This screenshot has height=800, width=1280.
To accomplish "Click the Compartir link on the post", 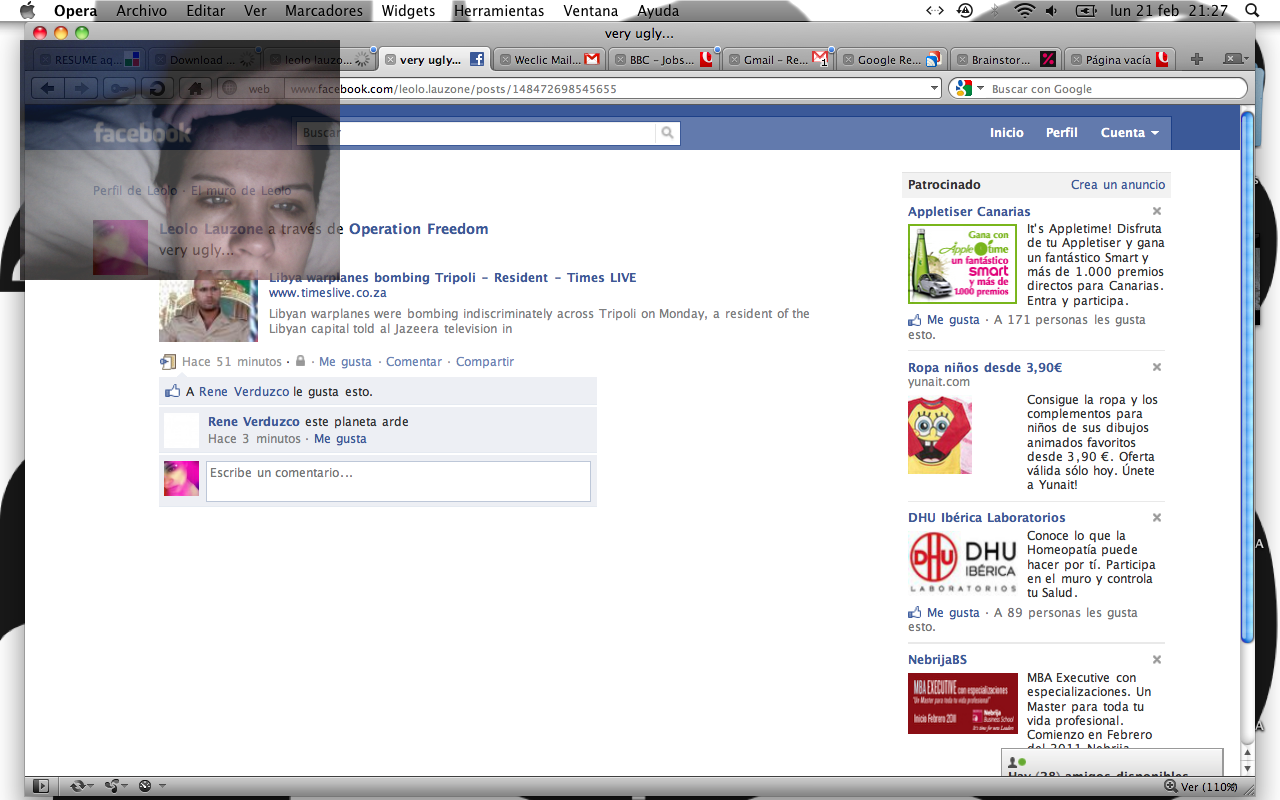I will point(484,362).
